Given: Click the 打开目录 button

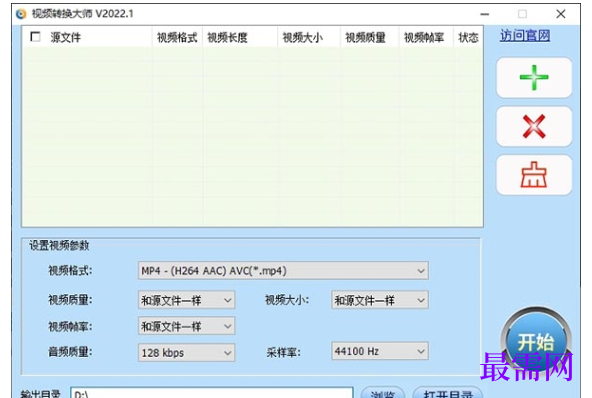Looking at the screenshot, I should click(x=448, y=393).
